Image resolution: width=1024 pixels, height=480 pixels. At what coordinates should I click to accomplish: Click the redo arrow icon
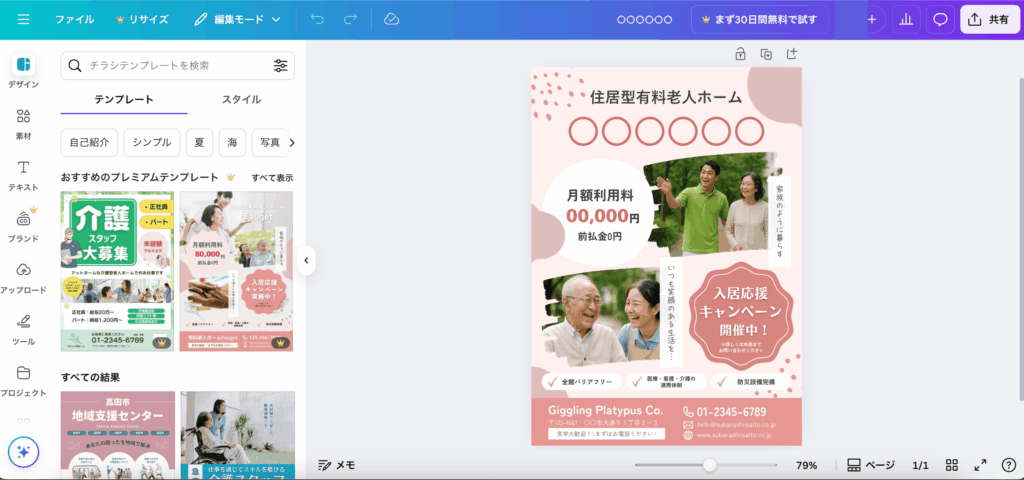pos(350,19)
